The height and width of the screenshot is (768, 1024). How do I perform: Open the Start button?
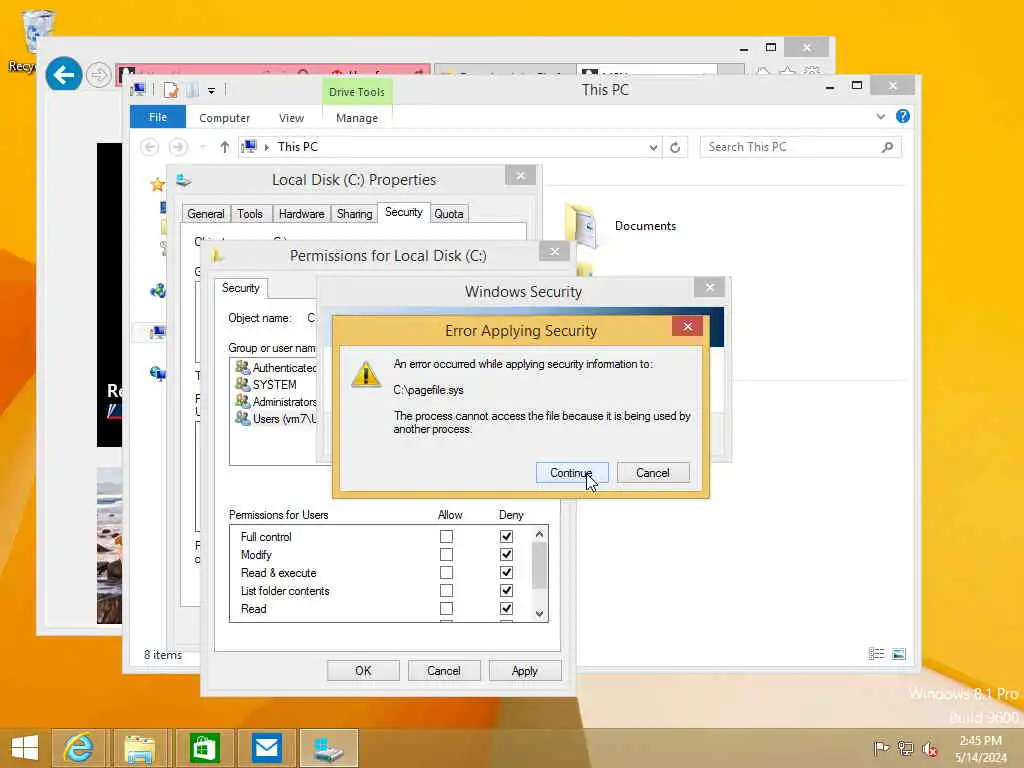(25, 748)
